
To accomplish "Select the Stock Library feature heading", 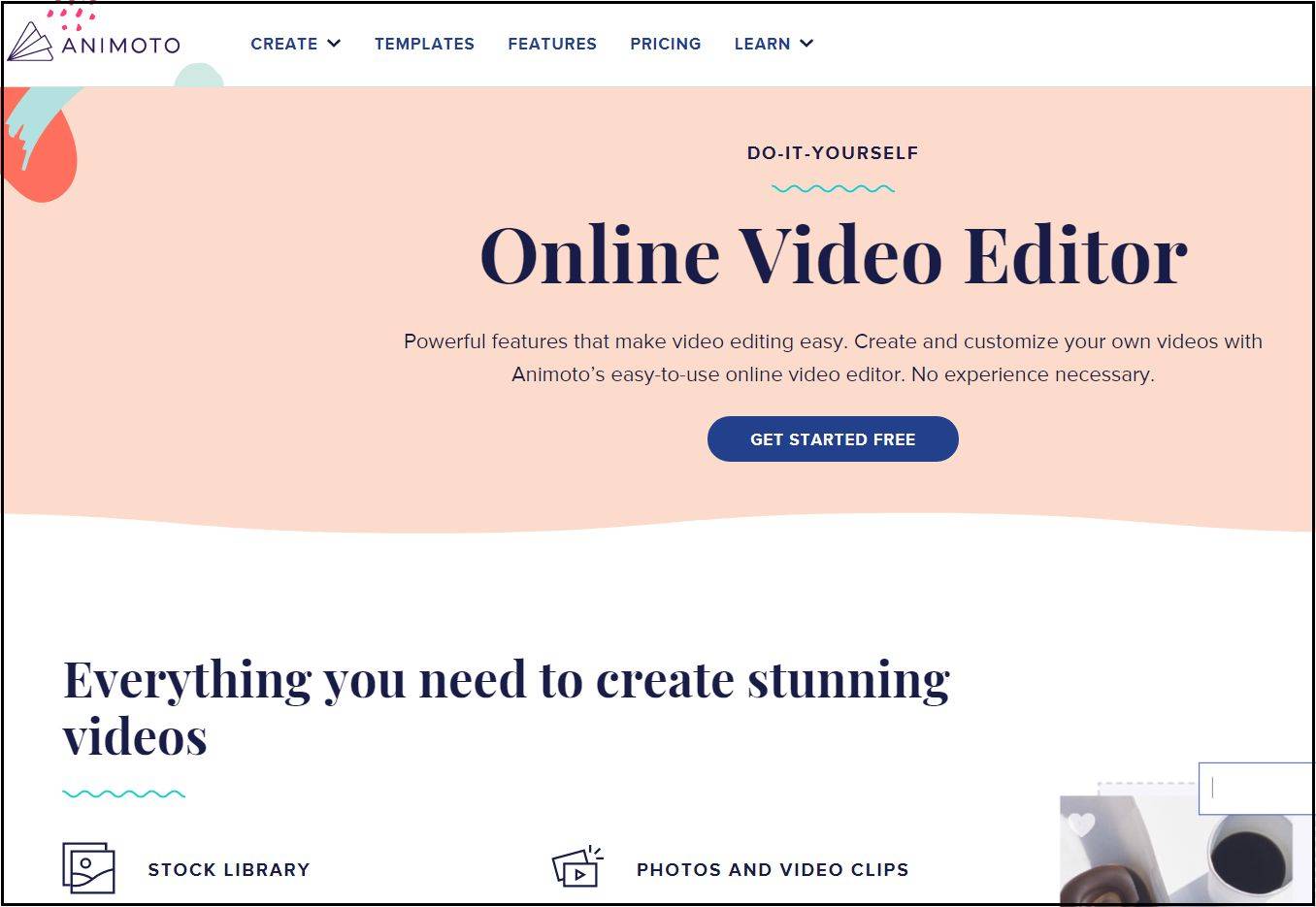I will coord(229,870).
